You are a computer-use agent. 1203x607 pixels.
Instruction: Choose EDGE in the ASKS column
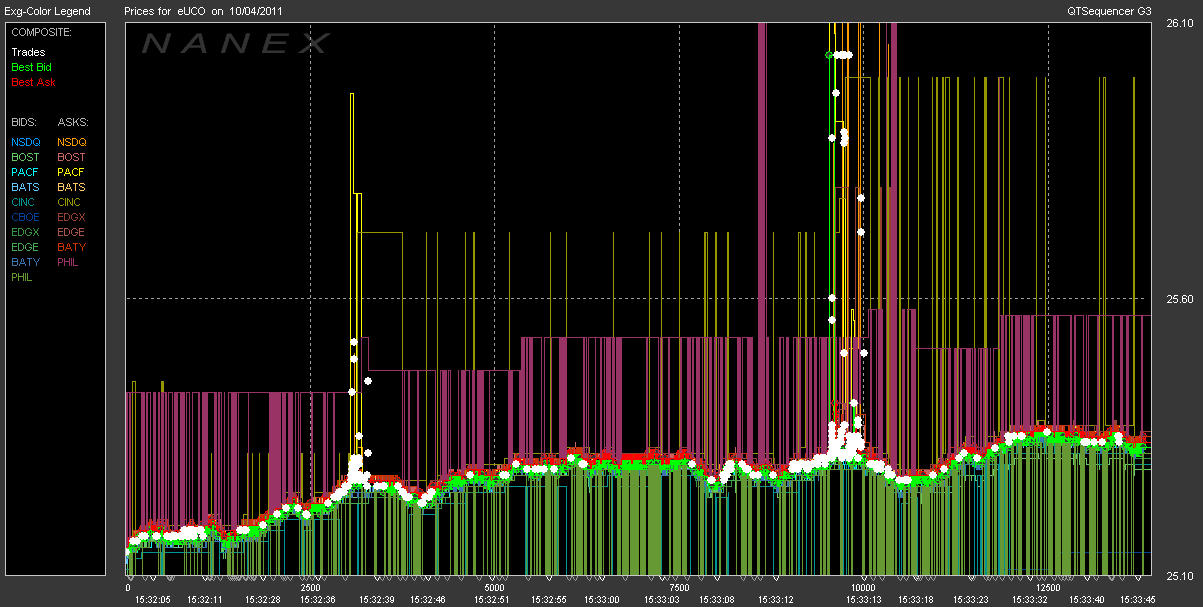click(x=72, y=232)
